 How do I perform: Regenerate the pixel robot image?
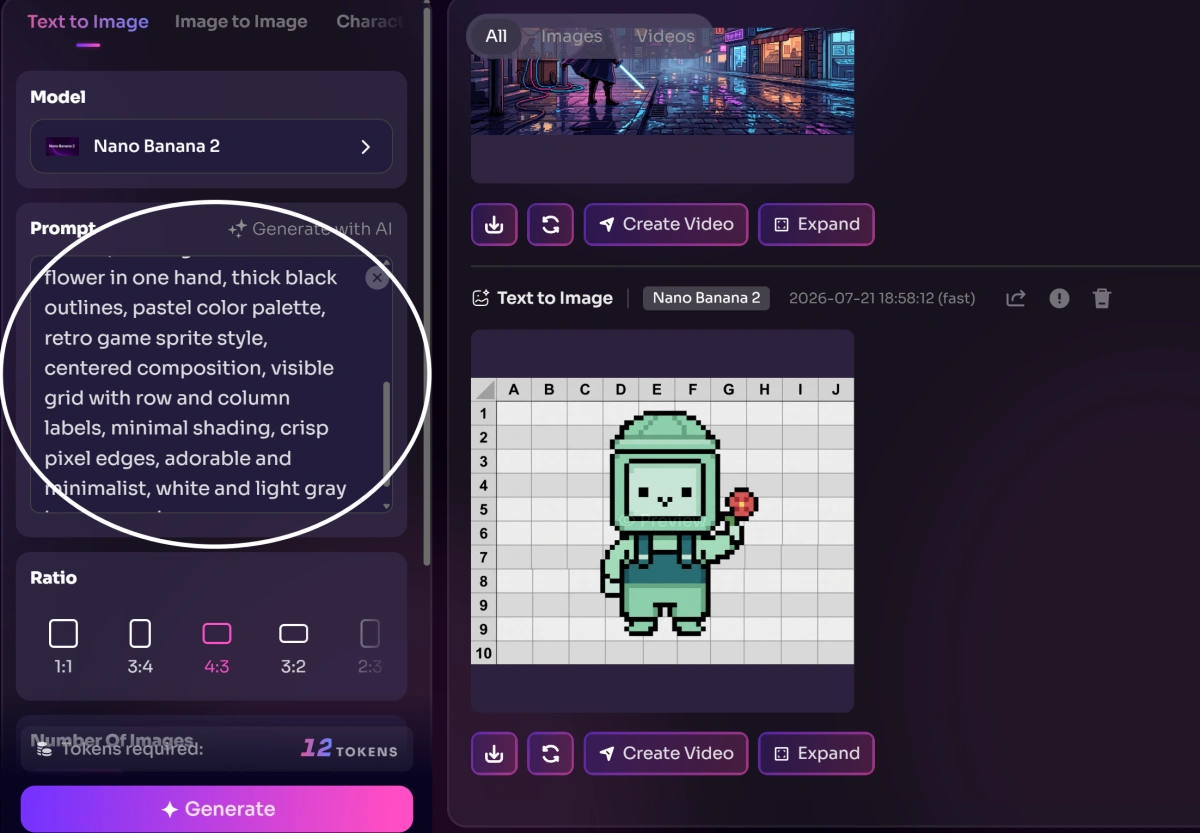coord(550,754)
